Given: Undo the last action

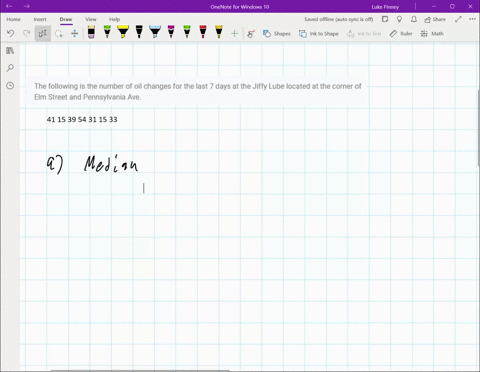Looking at the screenshot, I should [11, 33].
